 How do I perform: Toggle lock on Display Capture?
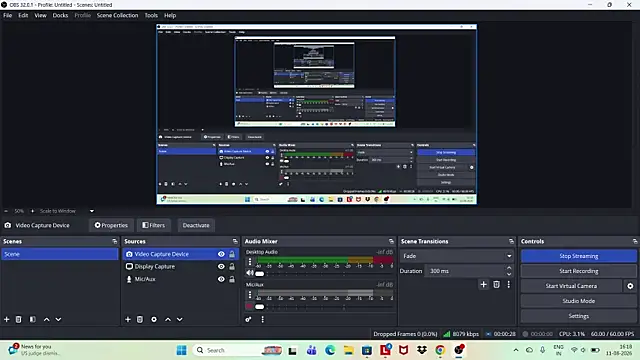coord(232,267)
